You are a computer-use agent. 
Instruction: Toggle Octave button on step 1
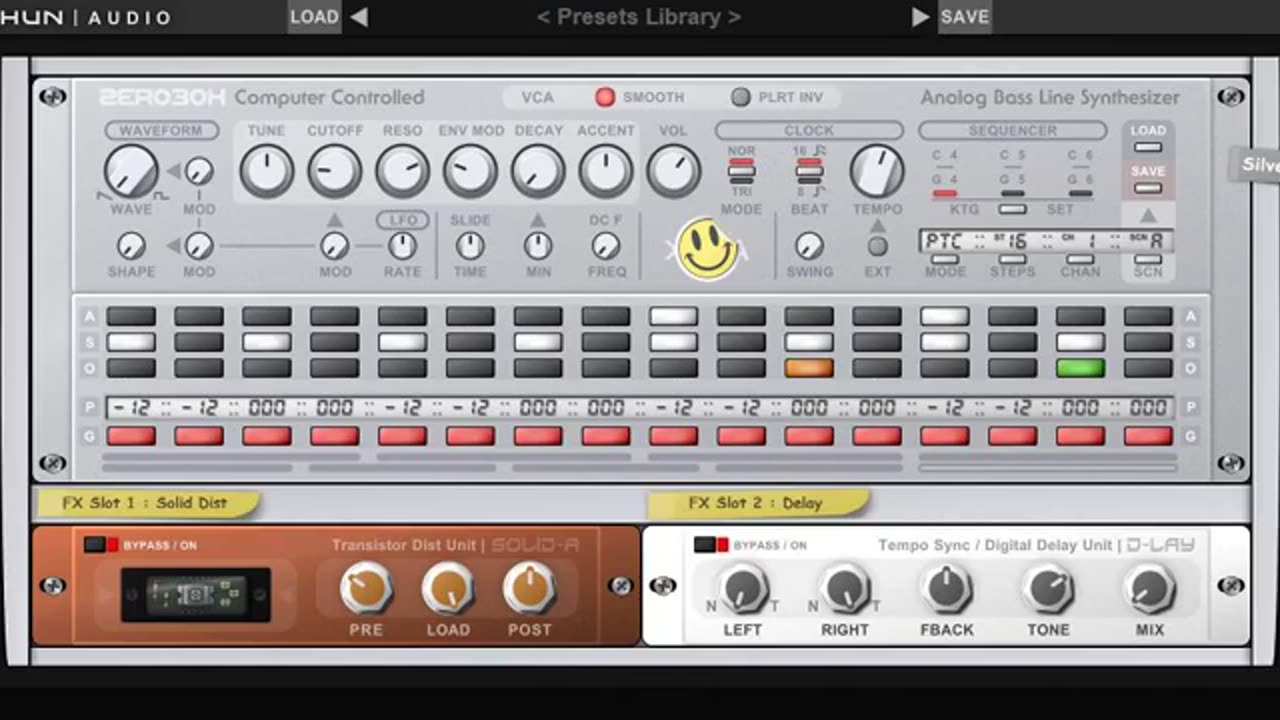click(x=131, y=367)
